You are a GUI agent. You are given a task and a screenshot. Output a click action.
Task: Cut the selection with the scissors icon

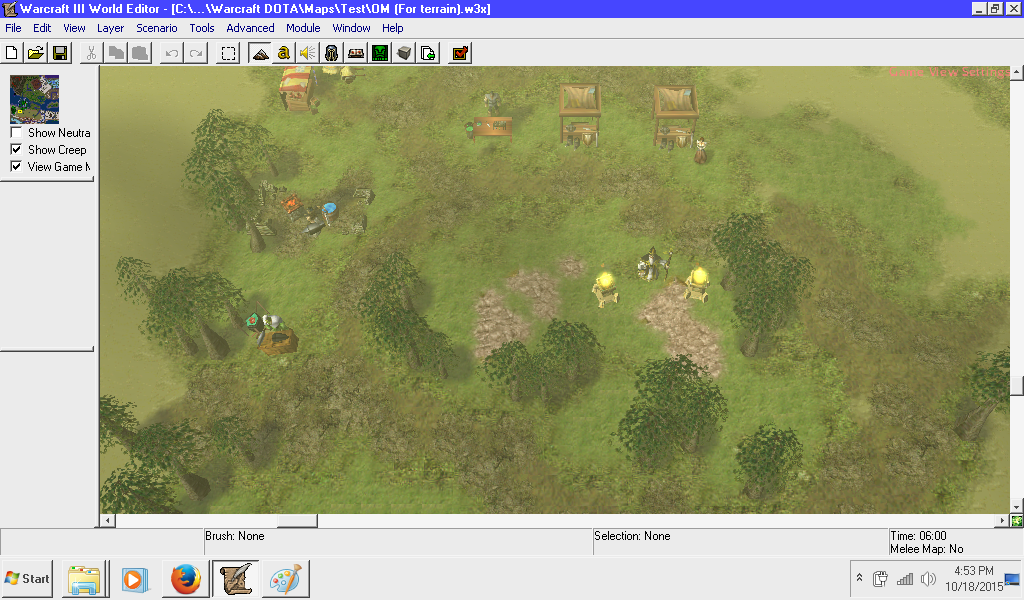[x=91, y=53]
